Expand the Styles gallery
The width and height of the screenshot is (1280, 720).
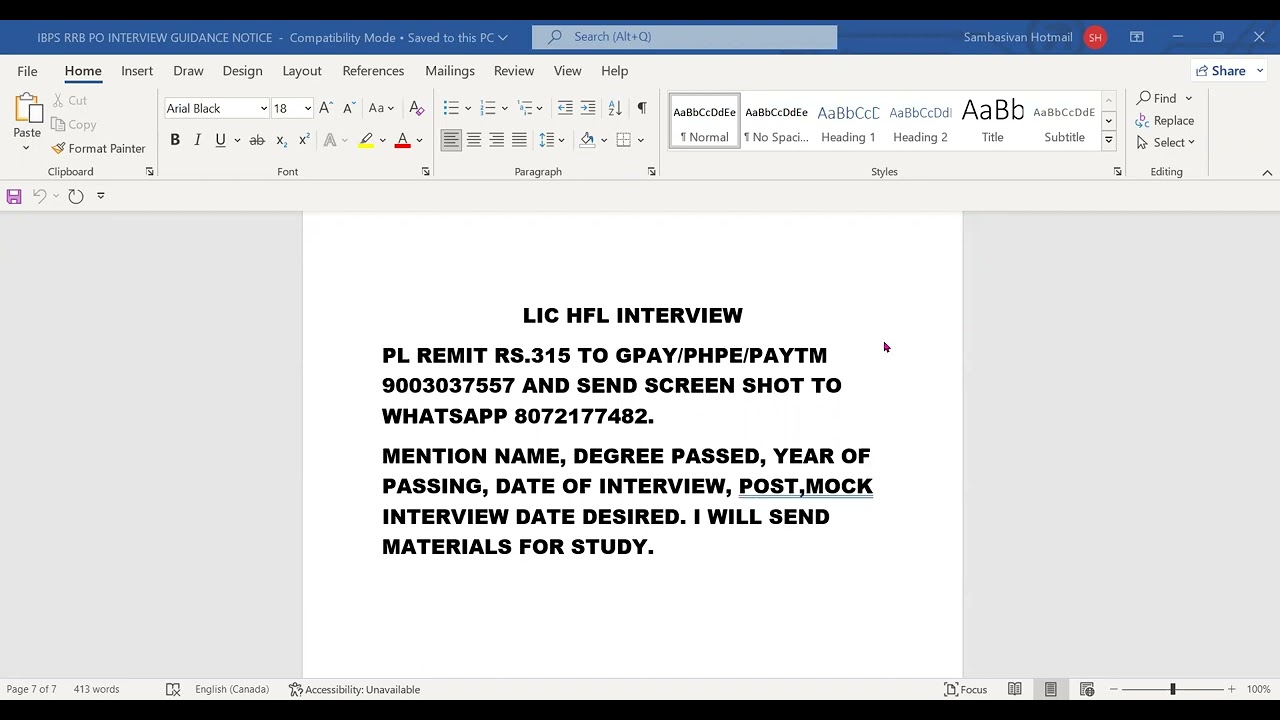click(x=1108, y=141)
